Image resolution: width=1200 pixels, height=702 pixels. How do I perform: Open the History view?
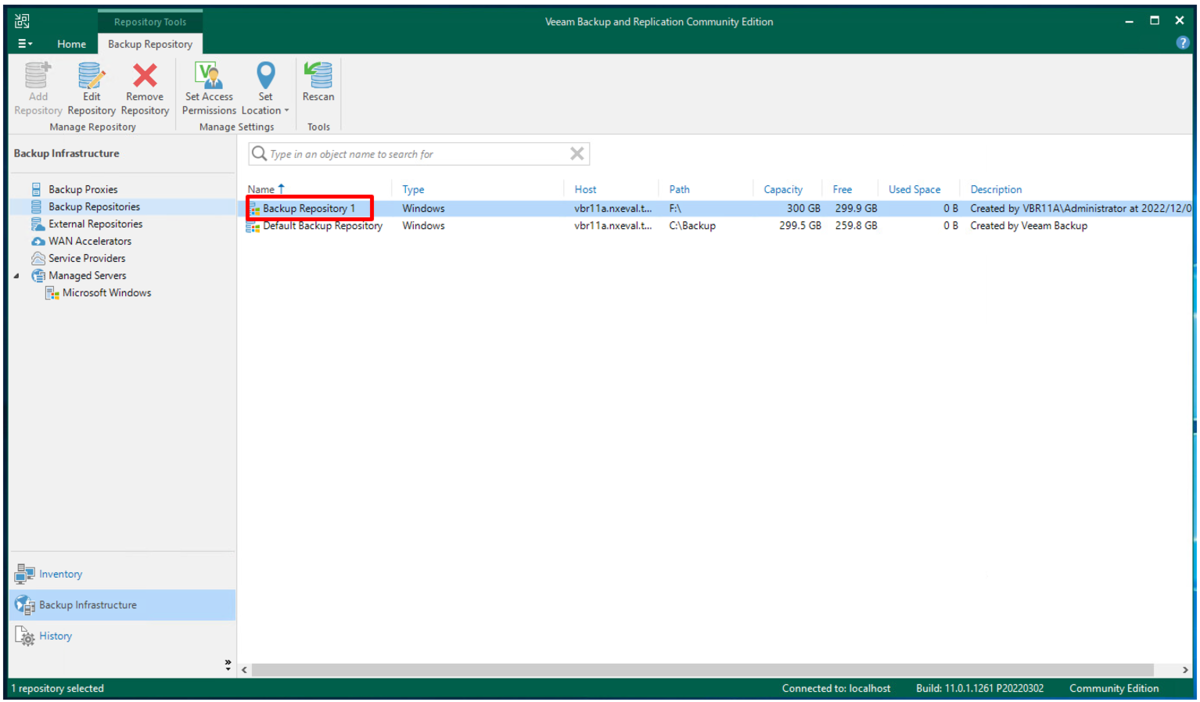pyautogui.click(x=122, y=636)
